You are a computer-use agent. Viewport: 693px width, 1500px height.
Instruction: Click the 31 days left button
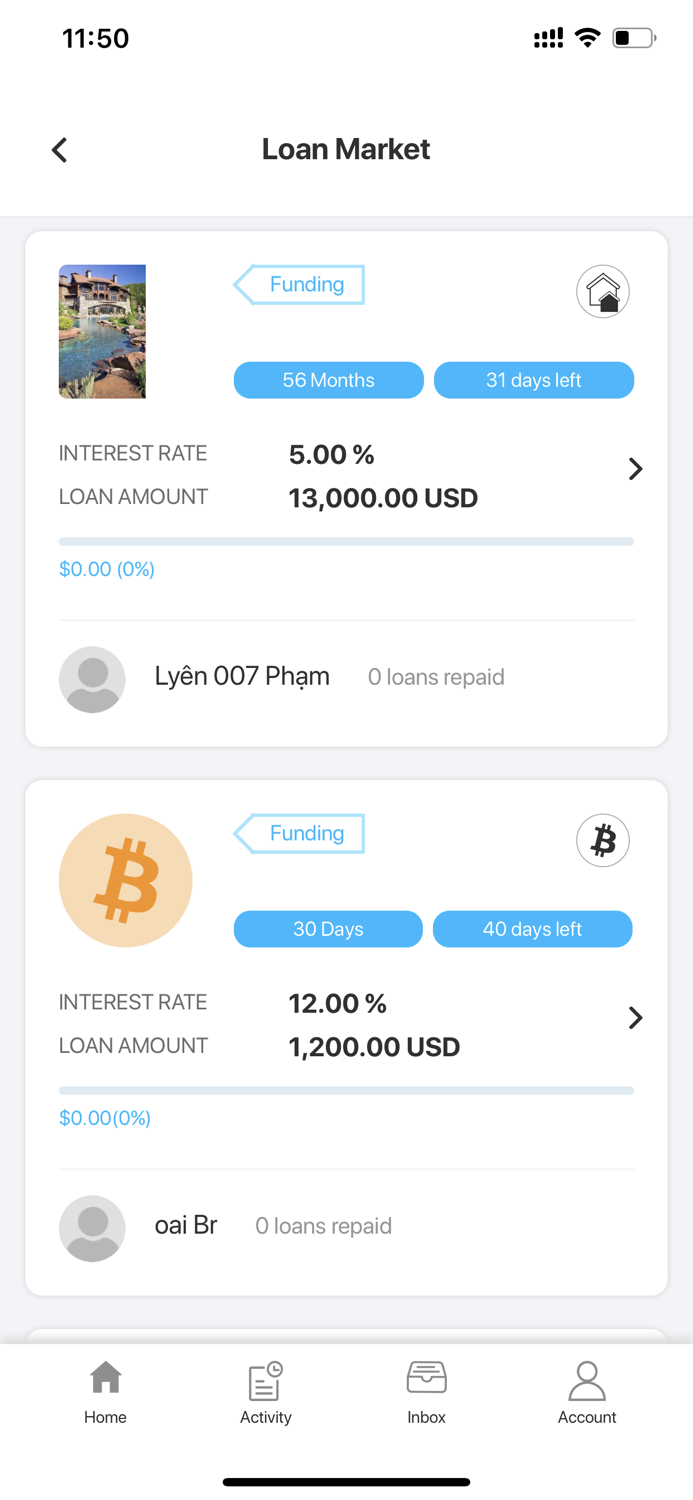click(533, 380)
